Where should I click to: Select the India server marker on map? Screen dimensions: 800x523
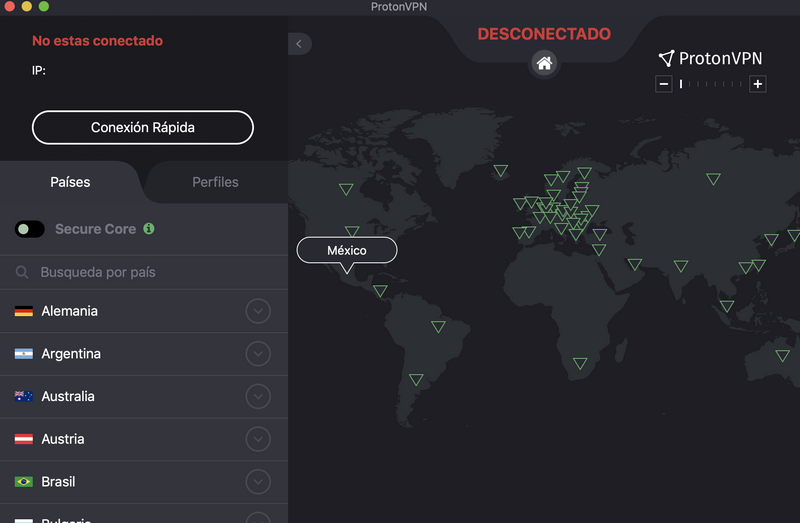[681, 266]
